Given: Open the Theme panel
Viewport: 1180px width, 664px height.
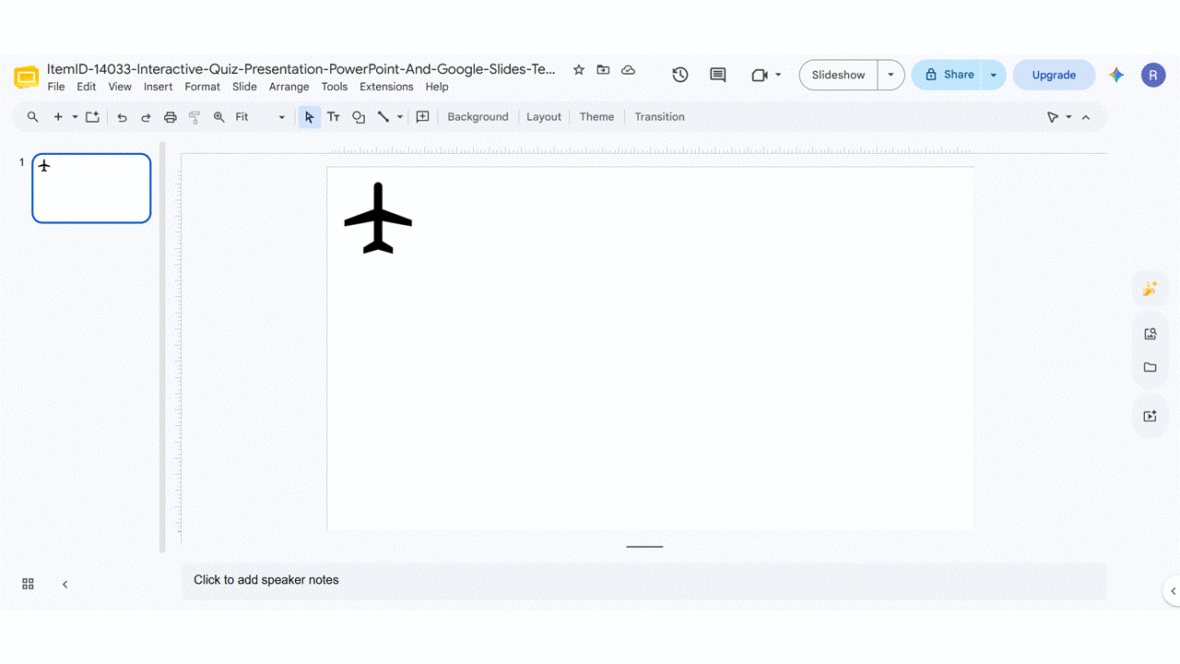Looking at the screenshot, I should click(x=597, y=117).
